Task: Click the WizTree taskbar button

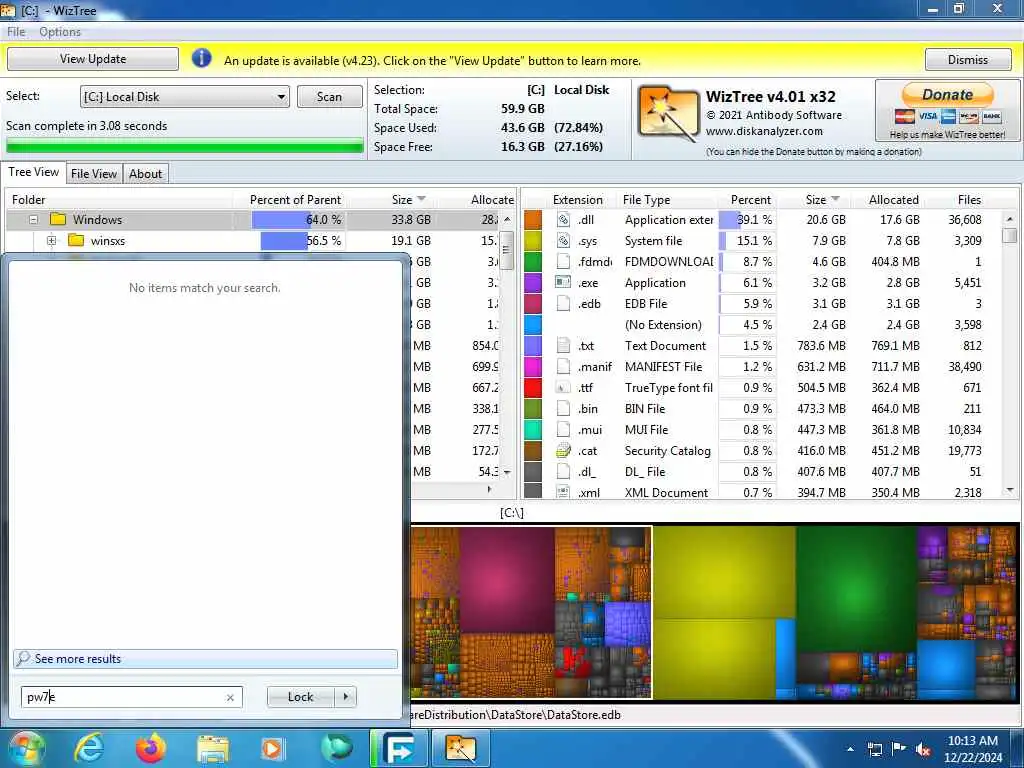Action: pyautogui.click(x=460, y=748)
